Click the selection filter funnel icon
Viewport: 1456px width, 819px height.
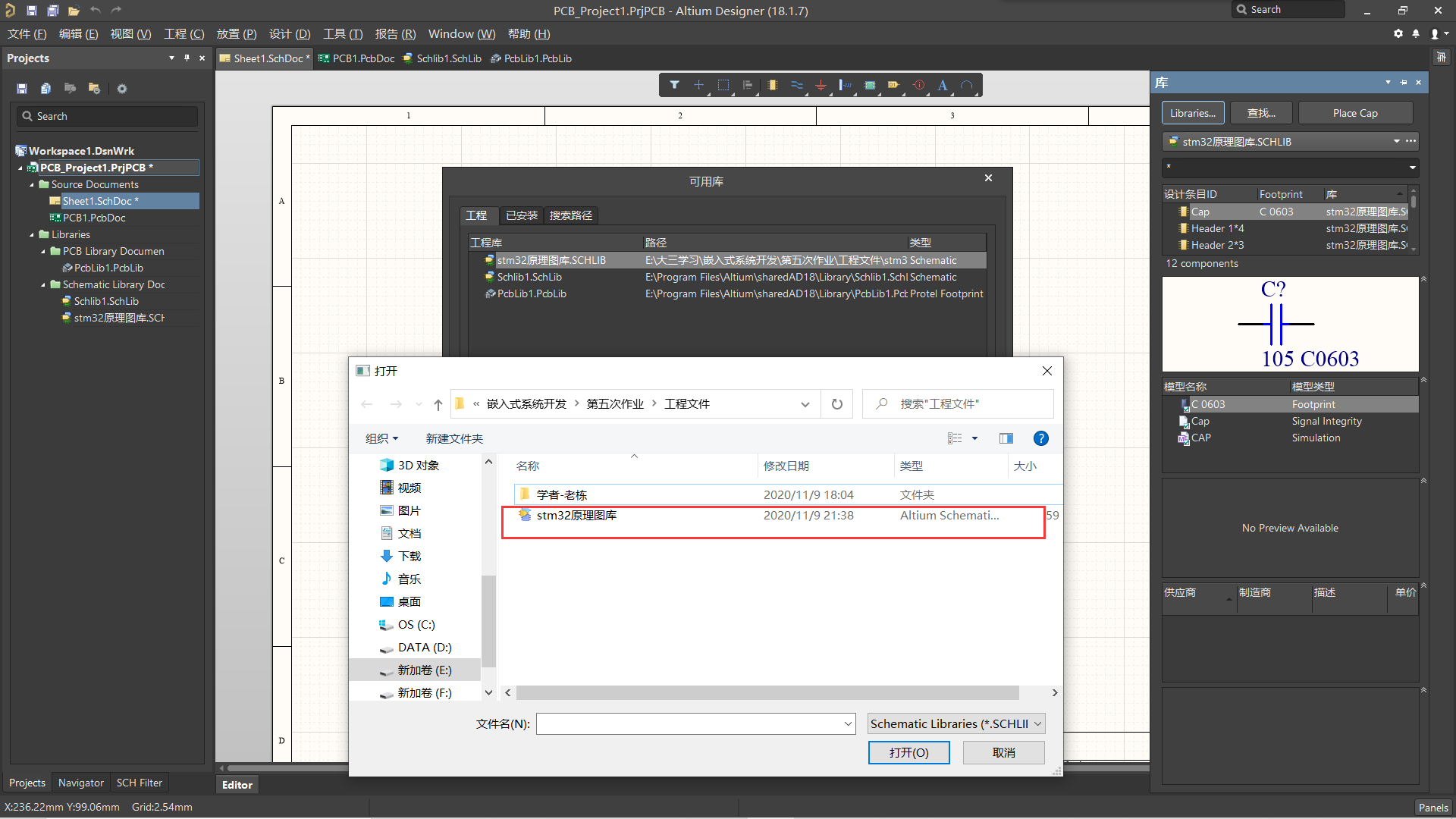674,85
